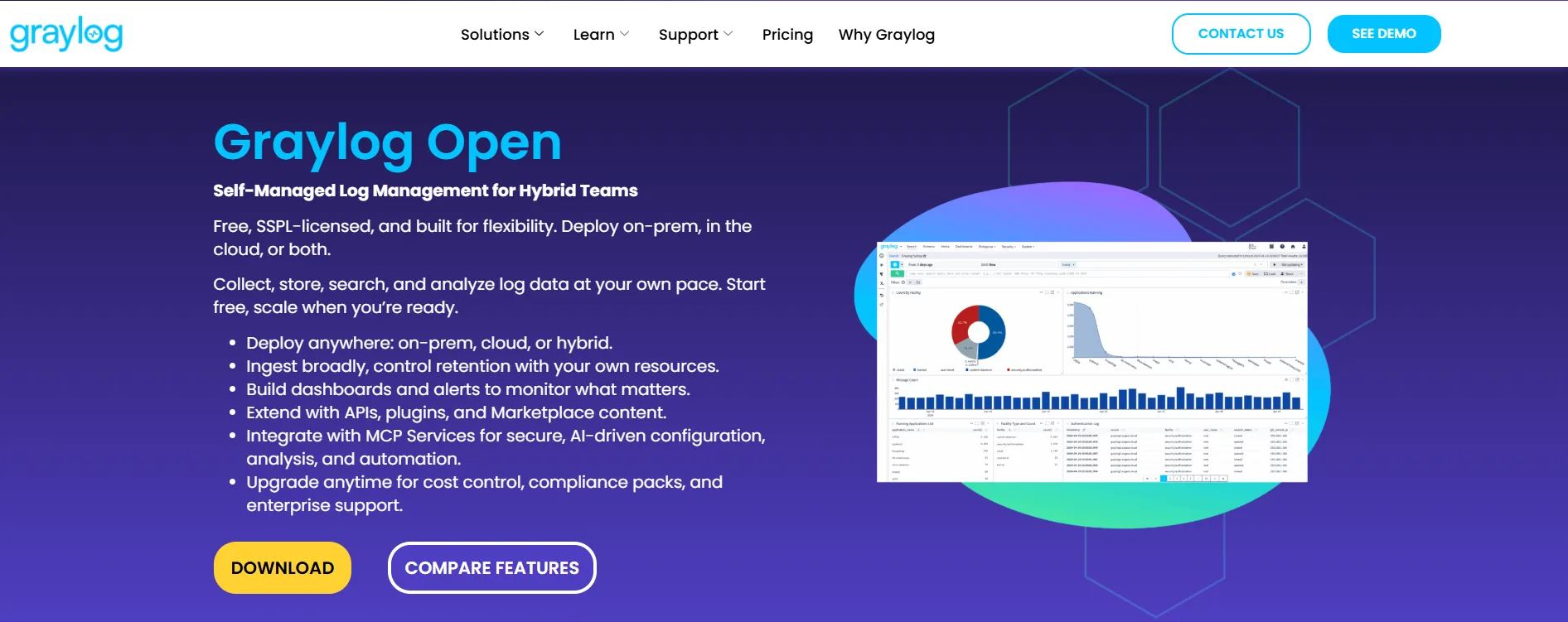Click the Count by Facility donut chart
The image size is (1568, 622).
[x=978, y=332]
